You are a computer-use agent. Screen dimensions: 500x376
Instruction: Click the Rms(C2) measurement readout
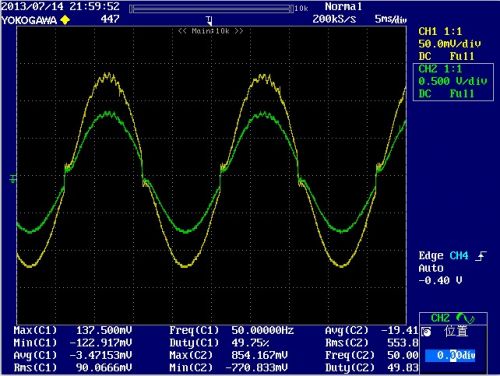click(372, 343)
